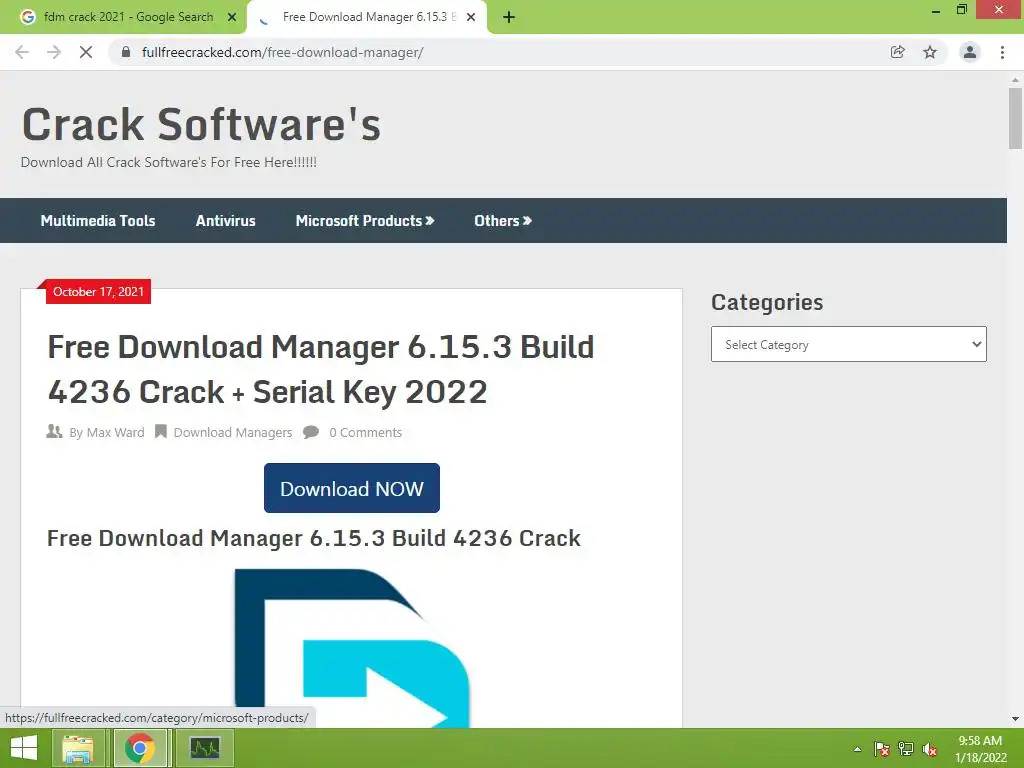This screenshot has height=768, width=1024.
Task: Stop loading the page
Action: [x=86, y=52]
